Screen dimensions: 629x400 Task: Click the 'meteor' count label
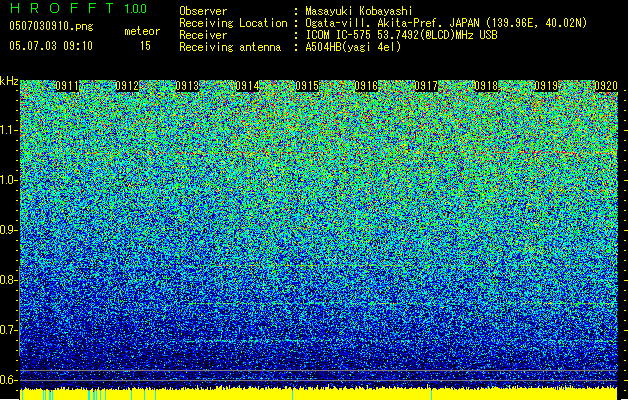coord(142,31)
